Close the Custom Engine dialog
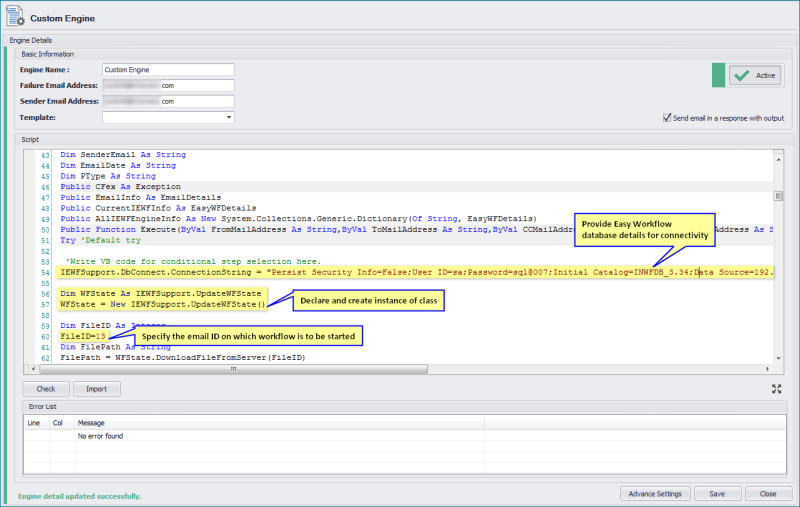Image resolution: width=800 pixels, height=507 pixels. coord(767,493)
